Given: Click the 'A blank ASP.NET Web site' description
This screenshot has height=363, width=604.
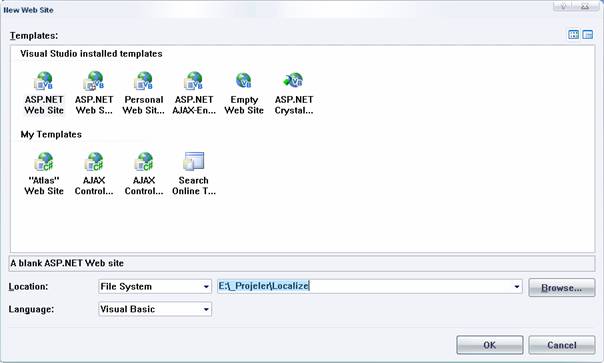Looking at the screenshot, I should [x=67, y=263].
